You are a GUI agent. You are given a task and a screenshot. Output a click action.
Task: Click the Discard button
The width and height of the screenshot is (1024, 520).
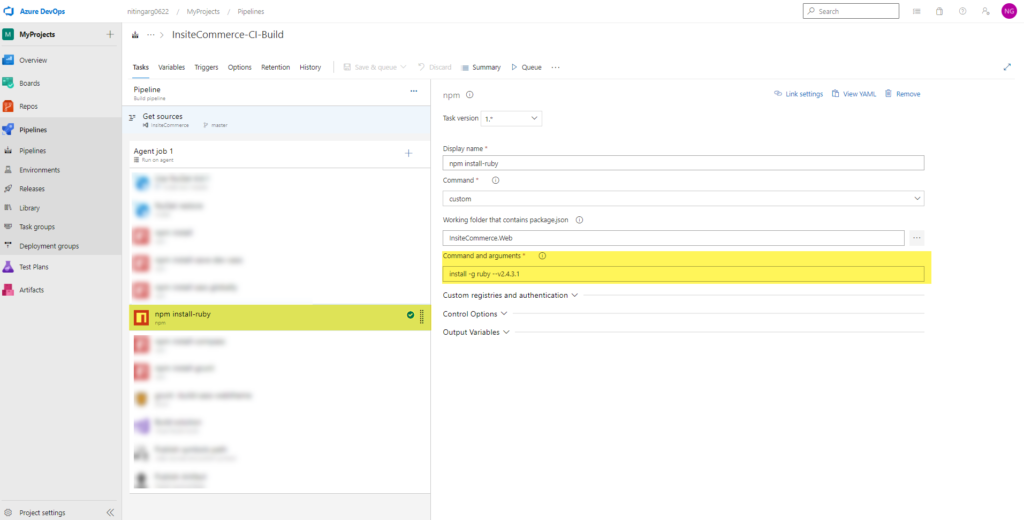pos(434,67)
